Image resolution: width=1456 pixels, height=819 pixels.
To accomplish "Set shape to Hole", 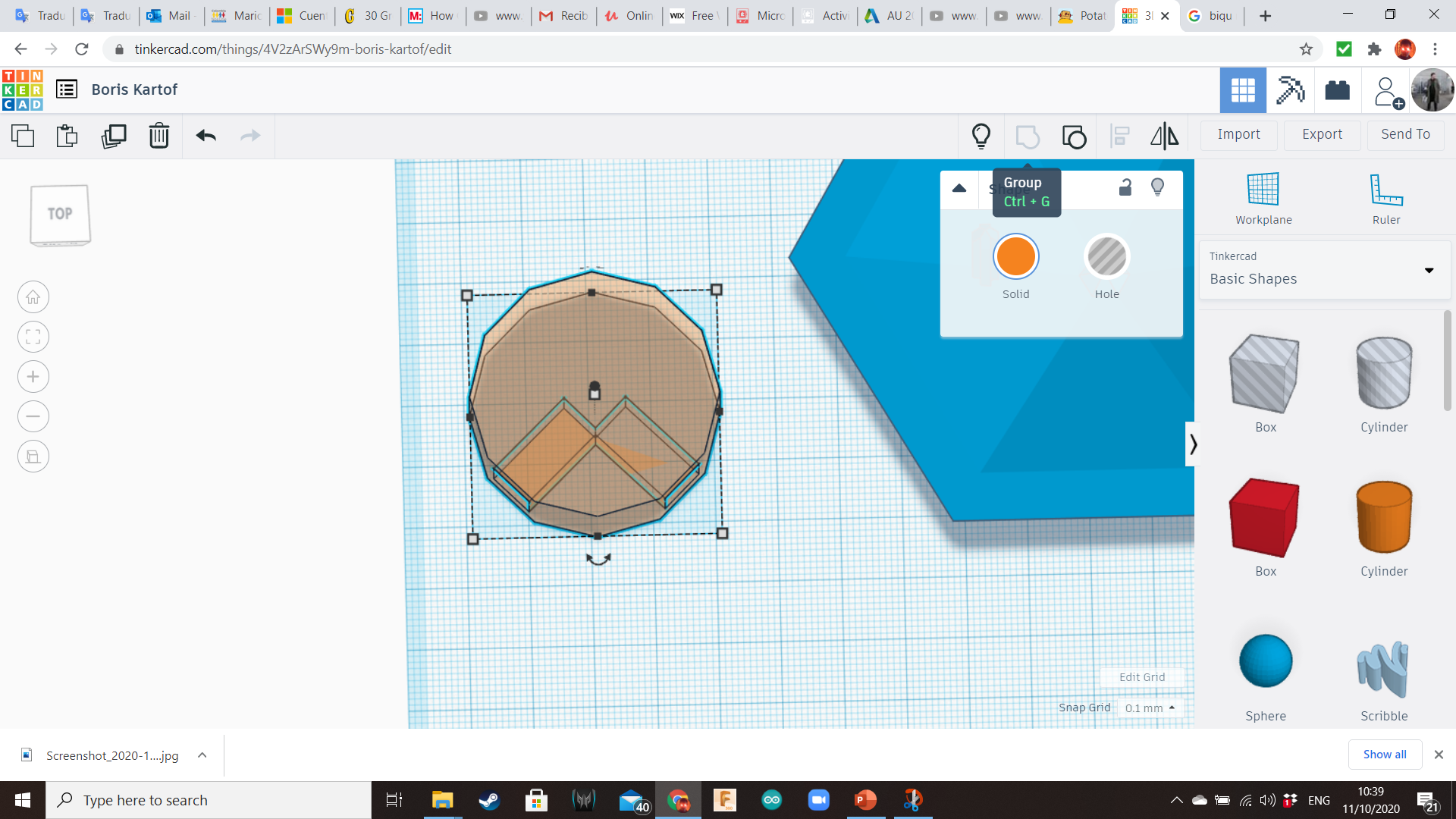I will (1106, 257).
